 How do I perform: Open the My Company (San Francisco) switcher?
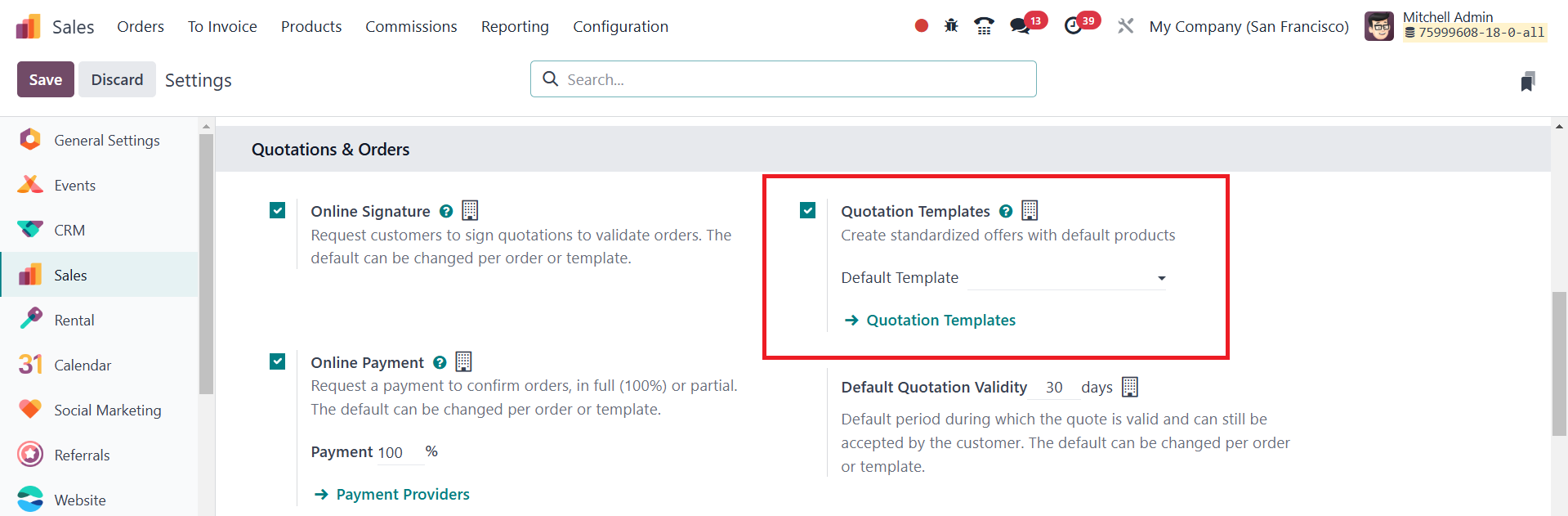1249,26
